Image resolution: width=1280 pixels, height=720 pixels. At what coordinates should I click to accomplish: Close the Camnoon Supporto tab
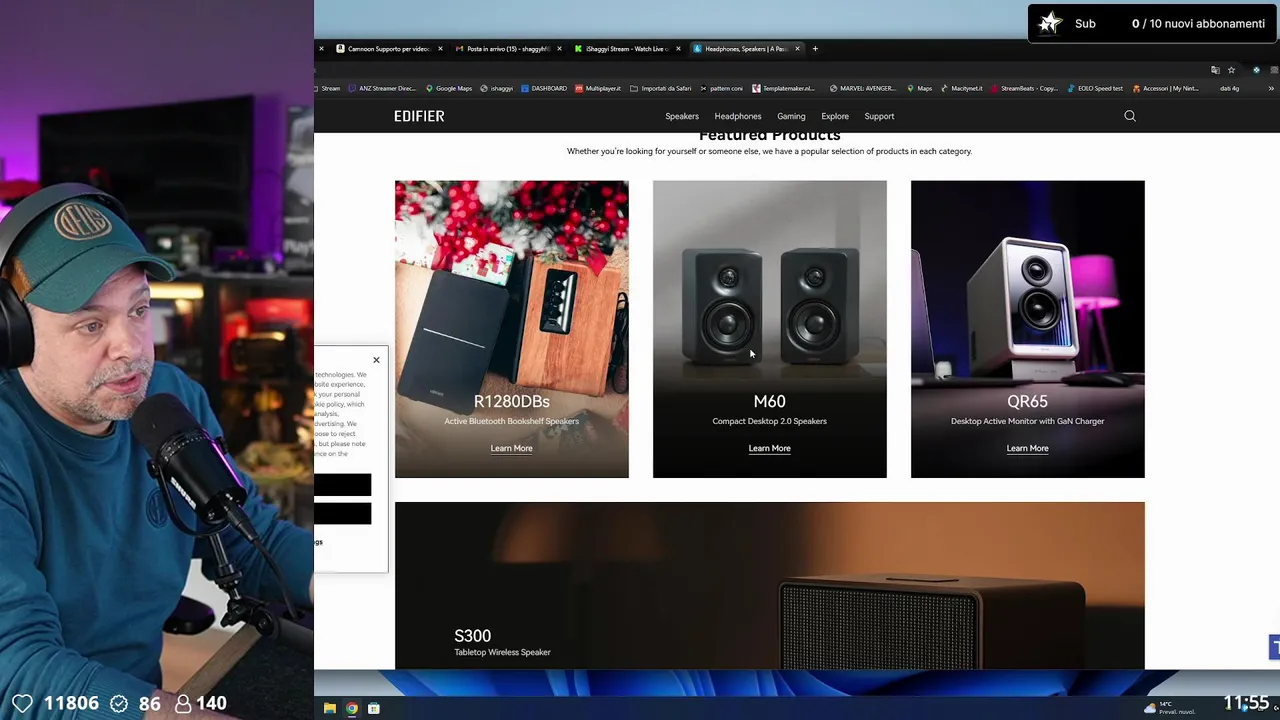tap(440, 49)
